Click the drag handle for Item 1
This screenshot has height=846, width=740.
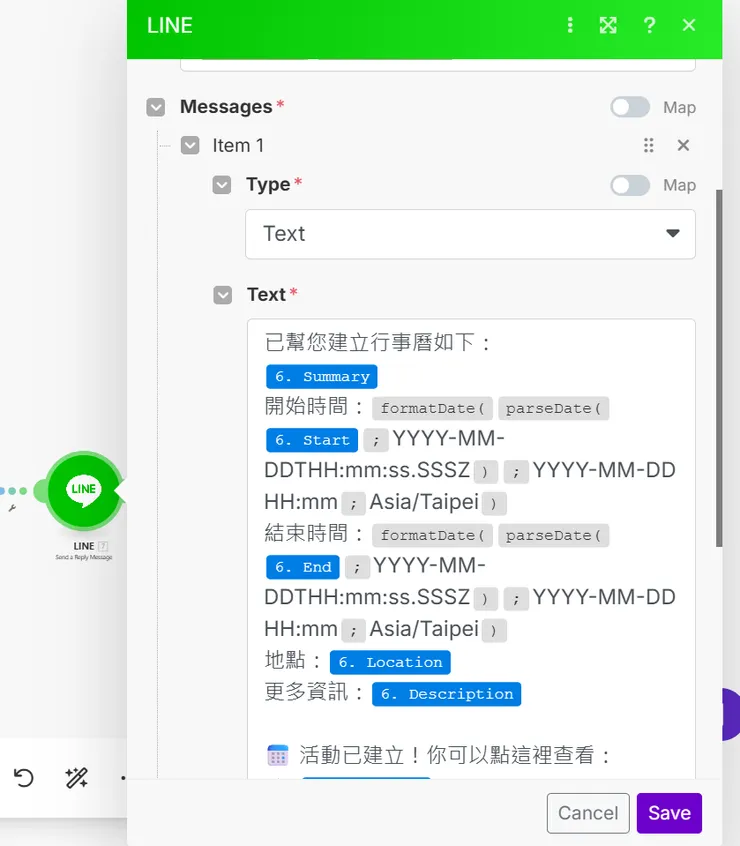point(649,145)
